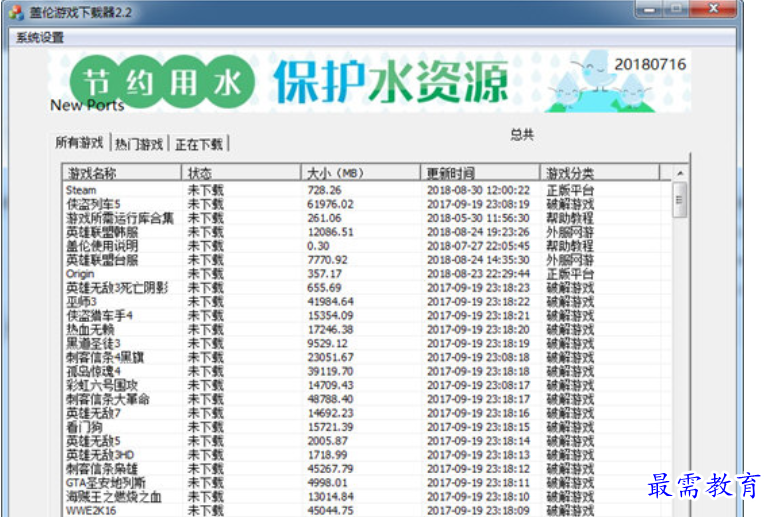The height and width of the screenshot is (517, 769).
Task: Select the WWE2K16 row
Action: (367, 511)
